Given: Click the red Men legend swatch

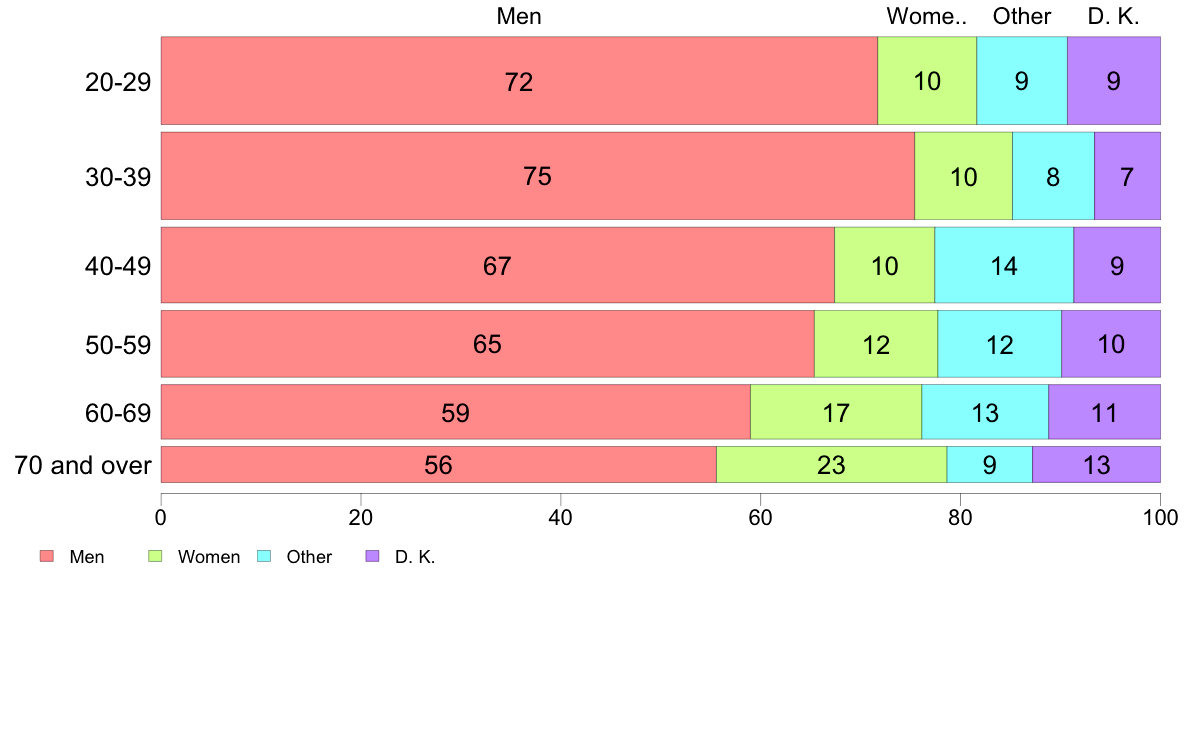Looking at the screenshot, I should click(x=46, y=557).
